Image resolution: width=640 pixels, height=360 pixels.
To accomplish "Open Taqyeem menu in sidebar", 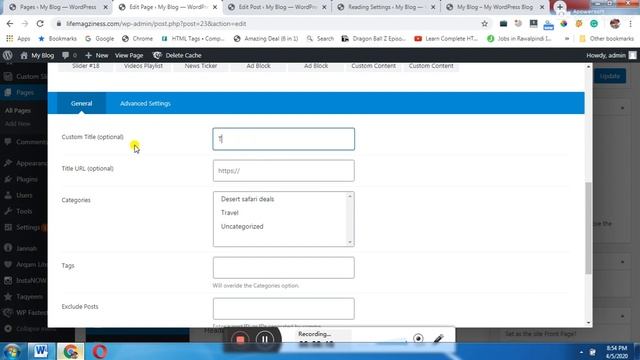I will click(24, 297).
